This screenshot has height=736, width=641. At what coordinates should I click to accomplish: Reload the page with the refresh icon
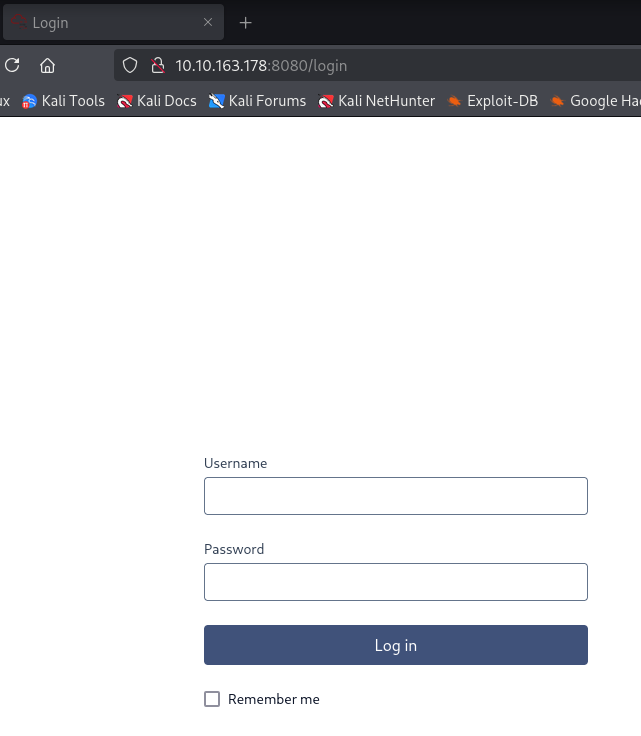12,65
